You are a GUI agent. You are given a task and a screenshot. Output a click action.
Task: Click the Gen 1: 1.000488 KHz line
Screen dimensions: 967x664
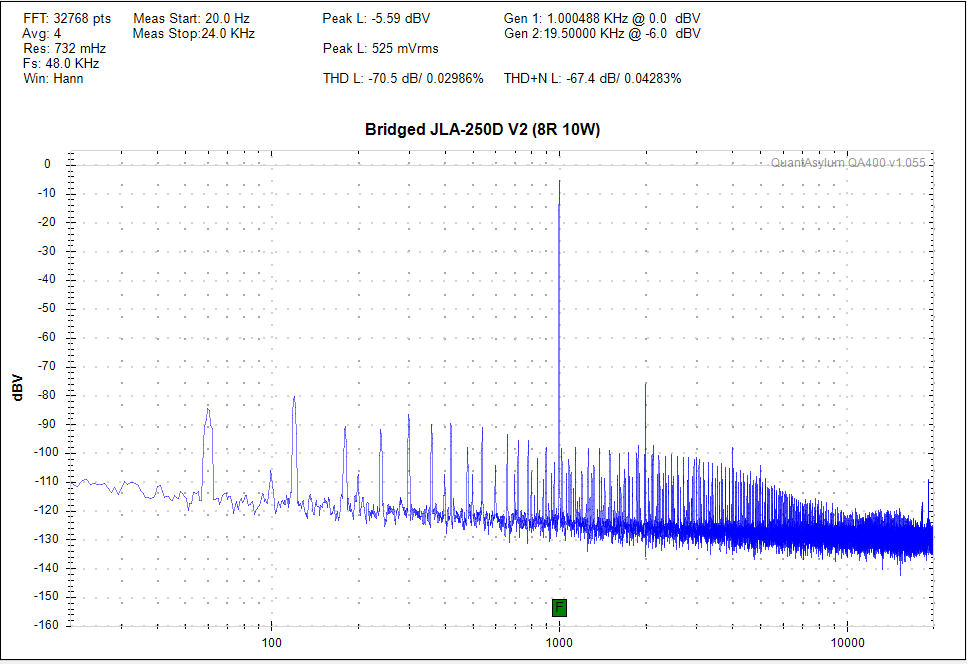pos(602,18)
